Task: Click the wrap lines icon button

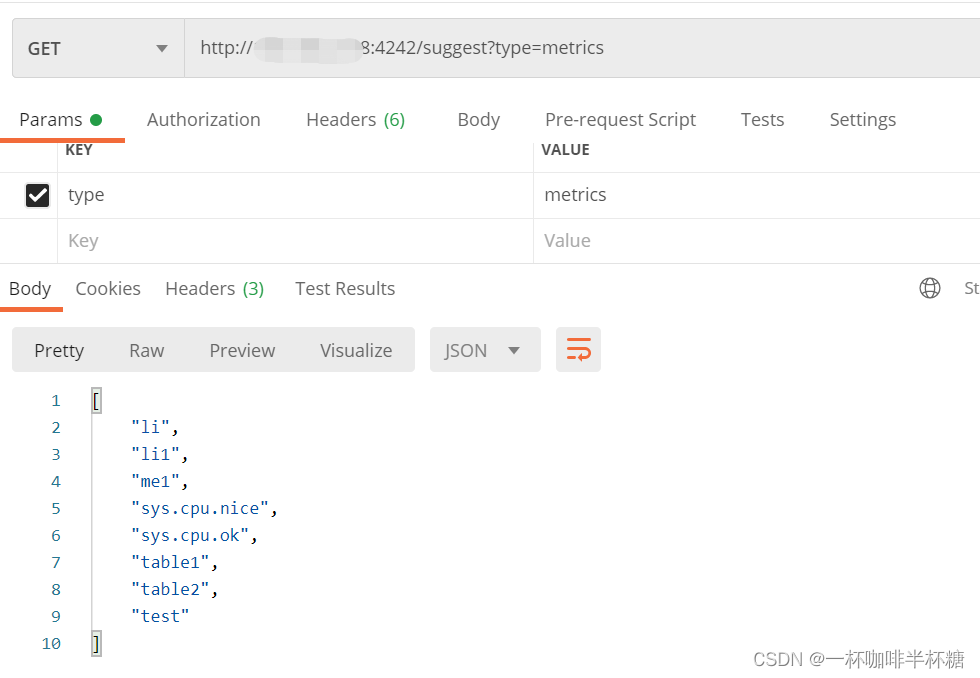Action: click(578, 350)
